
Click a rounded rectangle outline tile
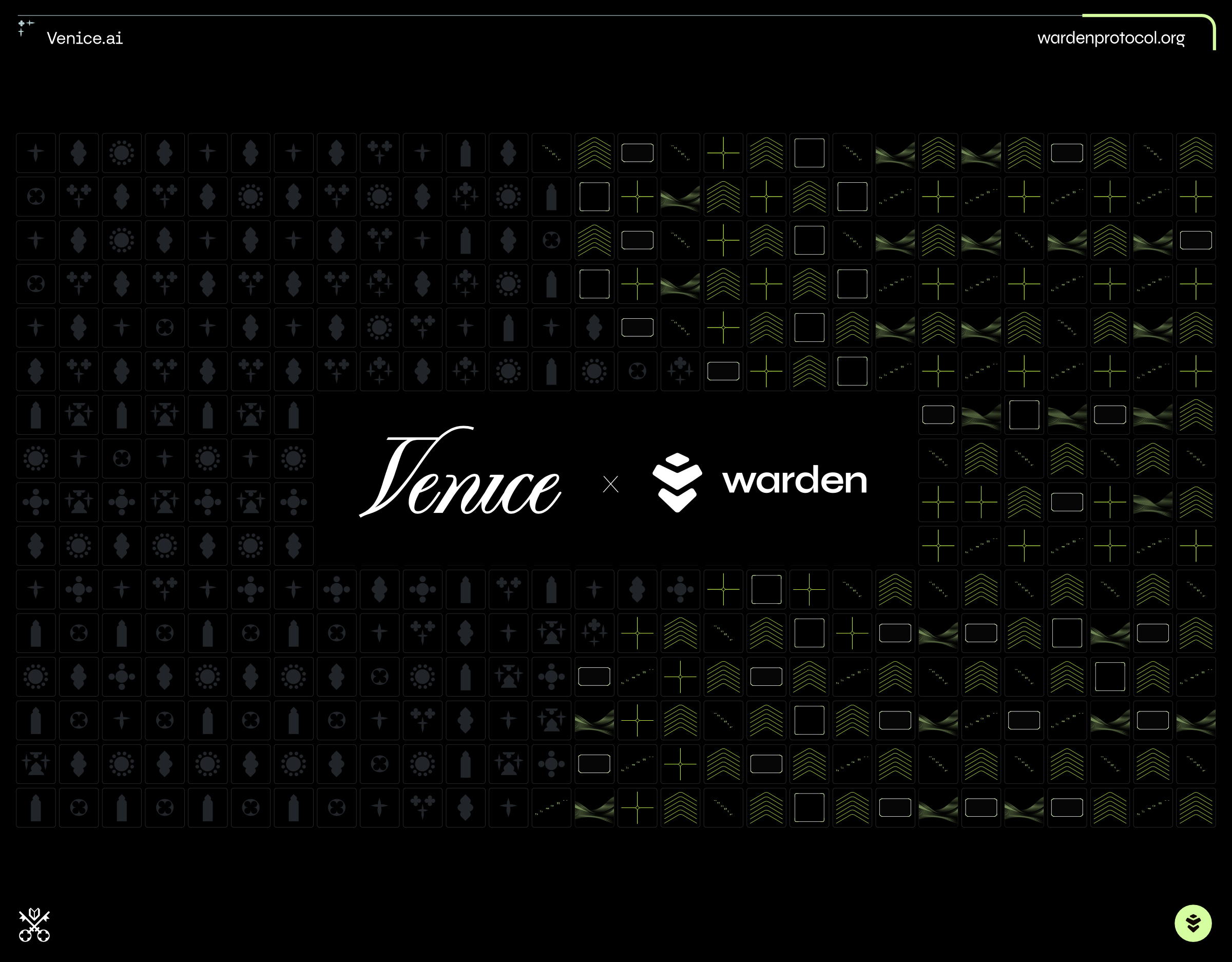pyautogui.click(x=638, y=153)
